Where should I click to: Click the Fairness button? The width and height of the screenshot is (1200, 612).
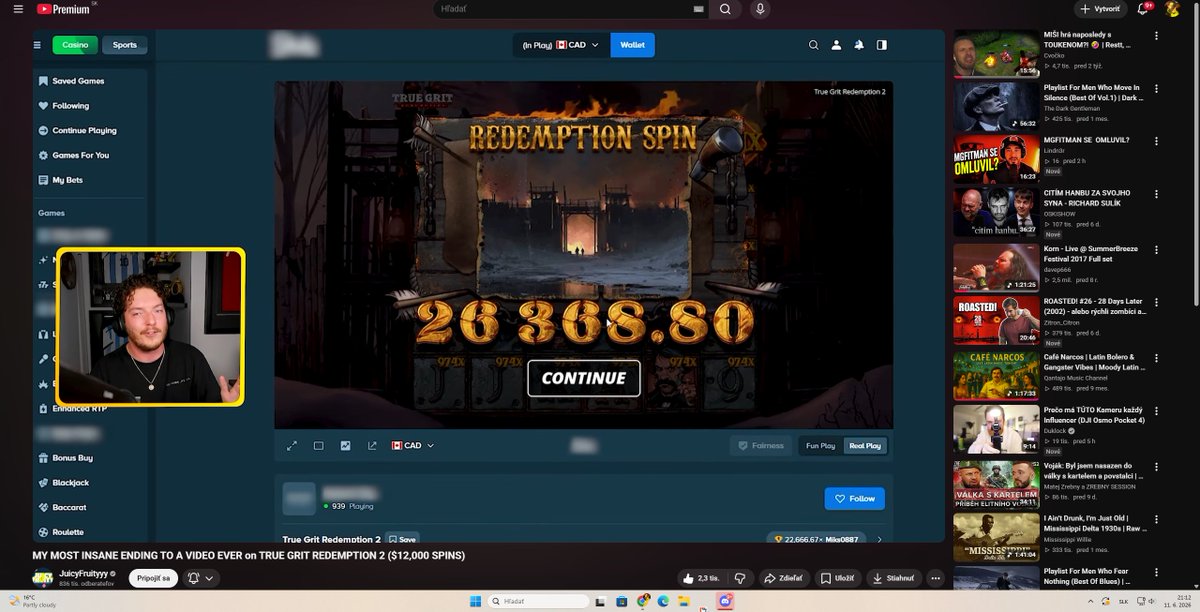pyautogui.click(x=761, y=446)
